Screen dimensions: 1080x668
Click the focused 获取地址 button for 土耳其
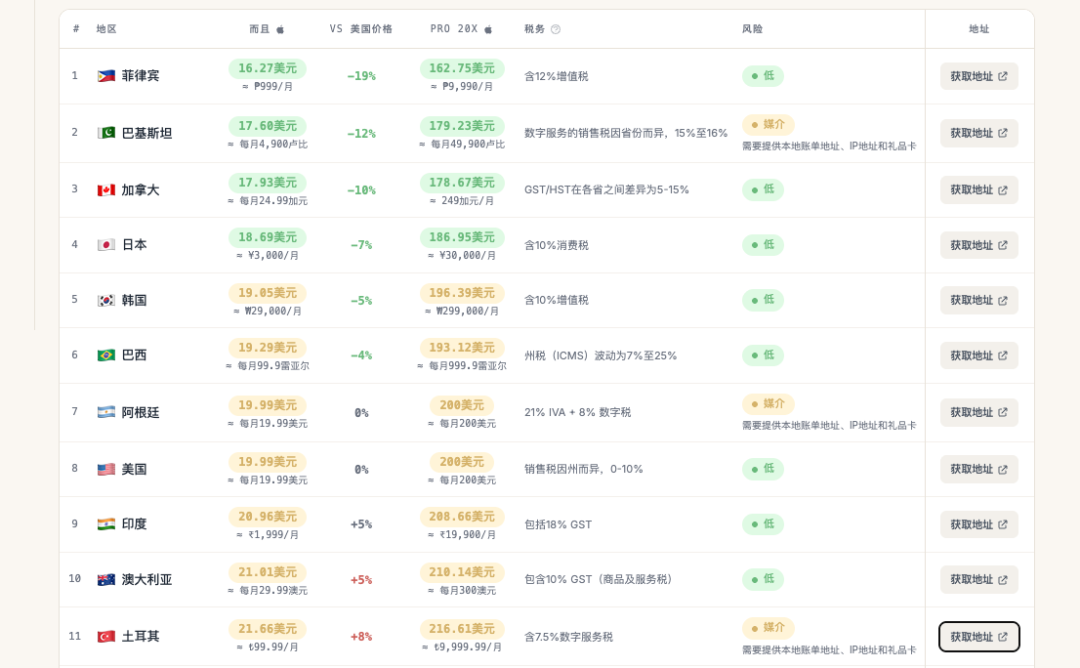(x=979, y=637)
